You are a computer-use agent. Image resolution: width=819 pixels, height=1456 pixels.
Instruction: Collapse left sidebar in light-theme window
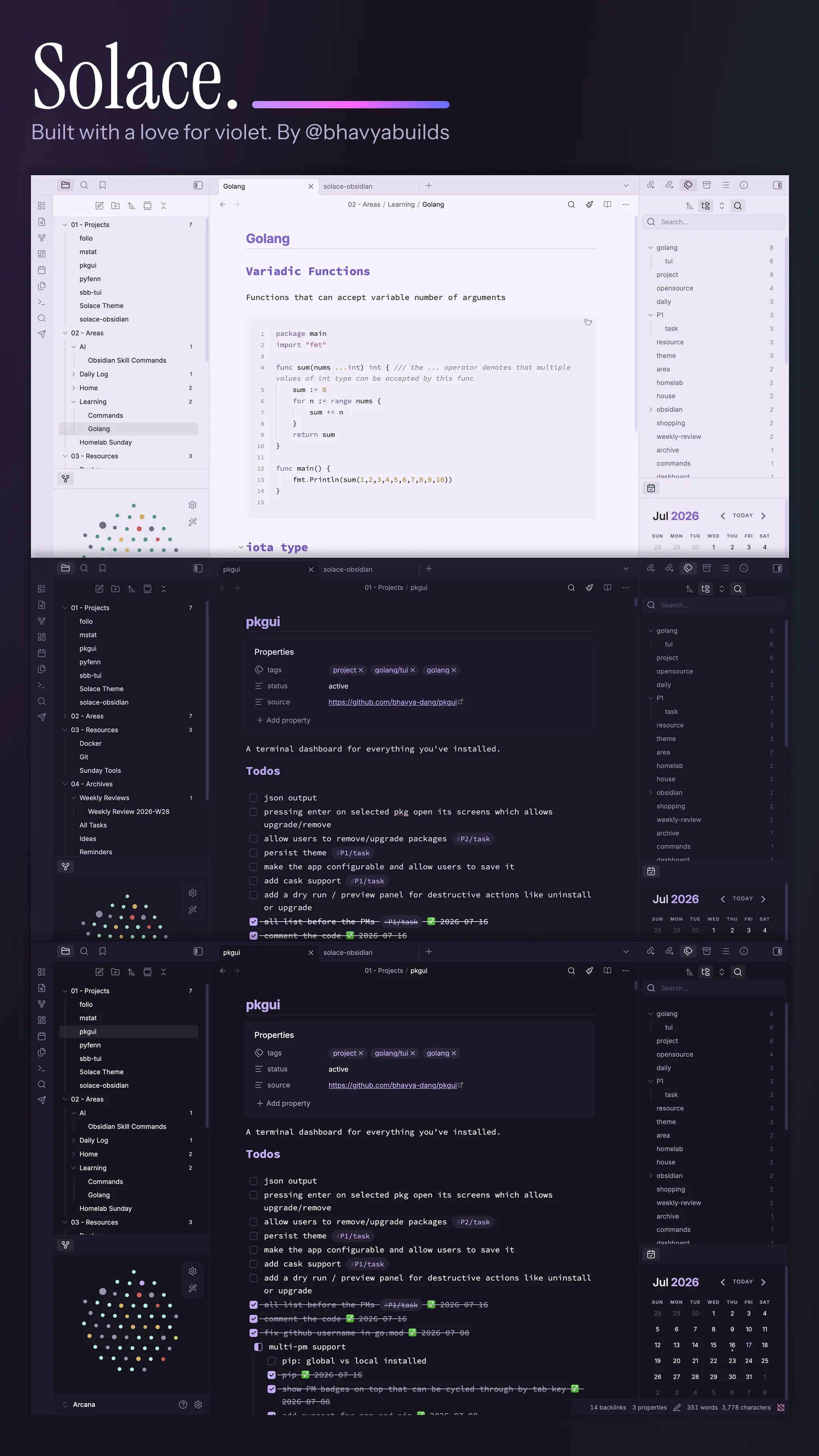click(198, 185)
